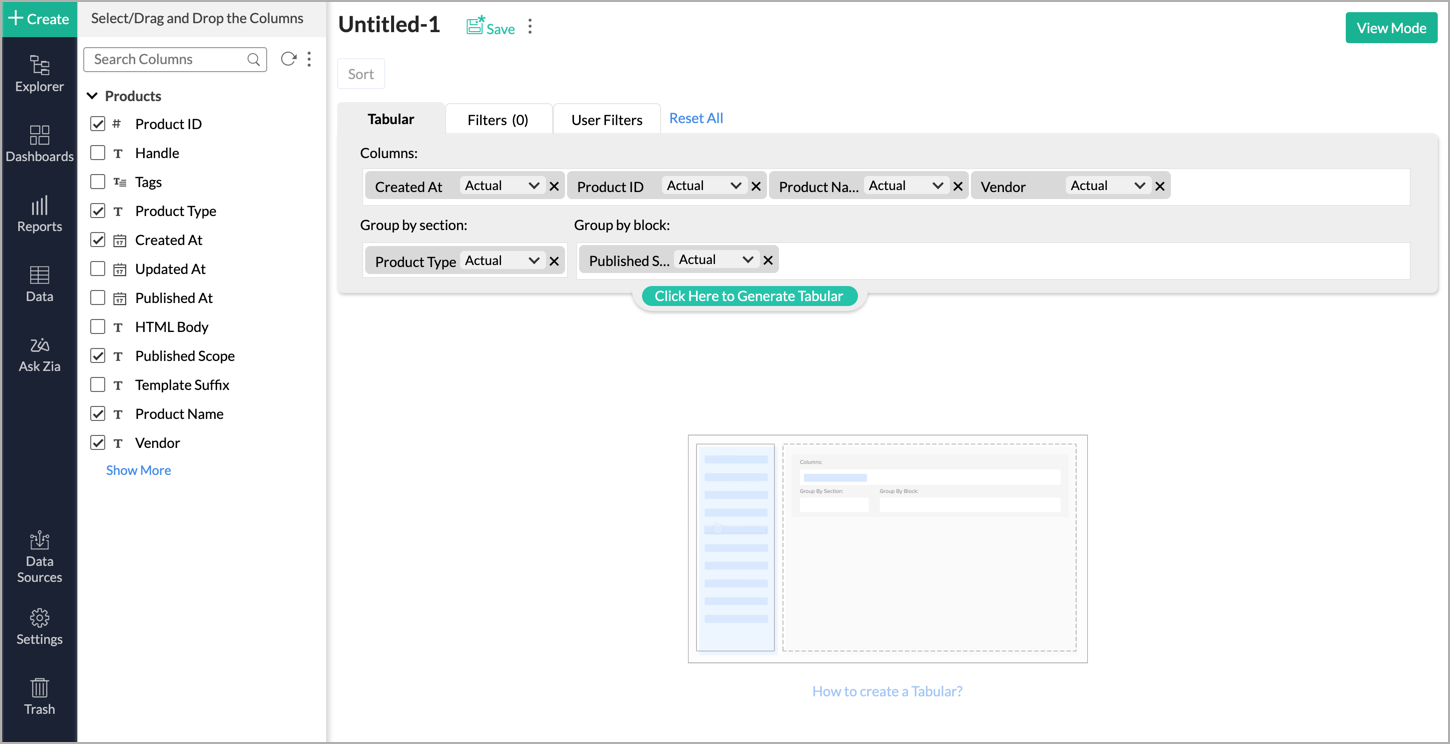
Task: Open Product Type Actual dropdown
Action: [502, 261]
